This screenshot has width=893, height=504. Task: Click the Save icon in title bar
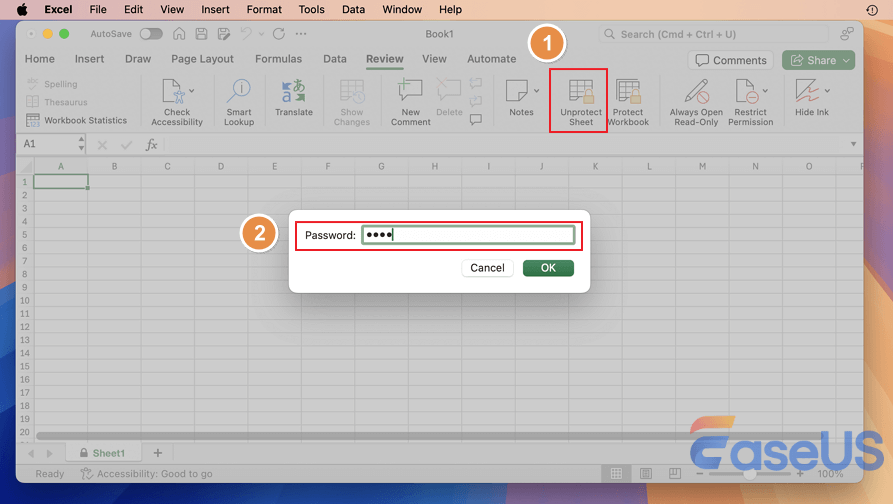point(201,34)
